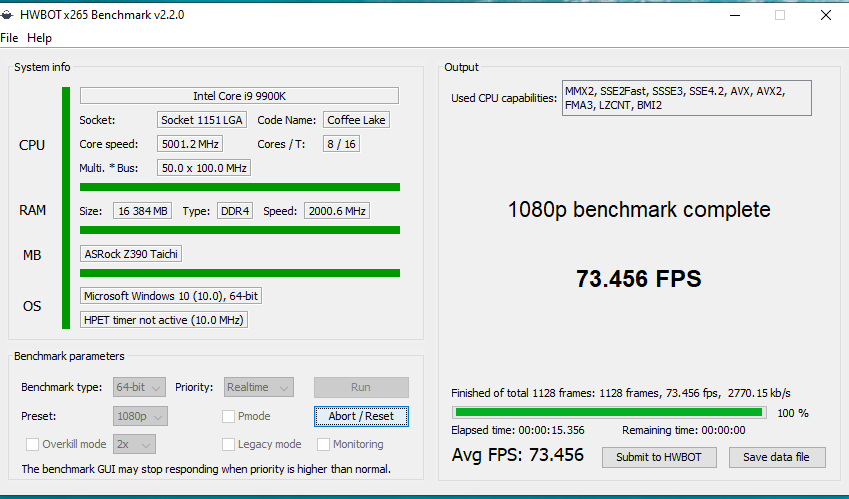Open the Benchmark type 64-bit dropdown
Screen dimensions: 849x499
point(139,387)
